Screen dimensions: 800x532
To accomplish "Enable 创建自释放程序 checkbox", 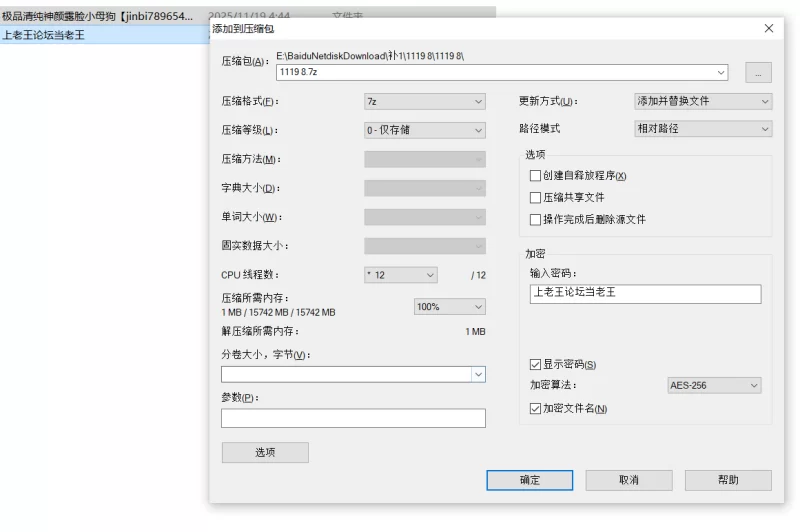I will (535, 176).
